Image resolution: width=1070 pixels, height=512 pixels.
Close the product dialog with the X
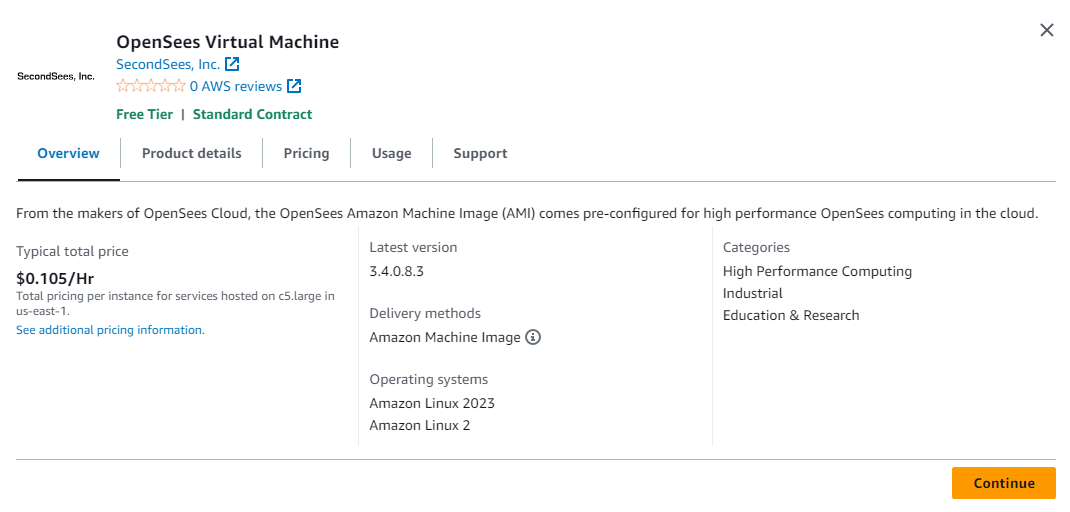pyautogui.click(x=1046, y=30)
